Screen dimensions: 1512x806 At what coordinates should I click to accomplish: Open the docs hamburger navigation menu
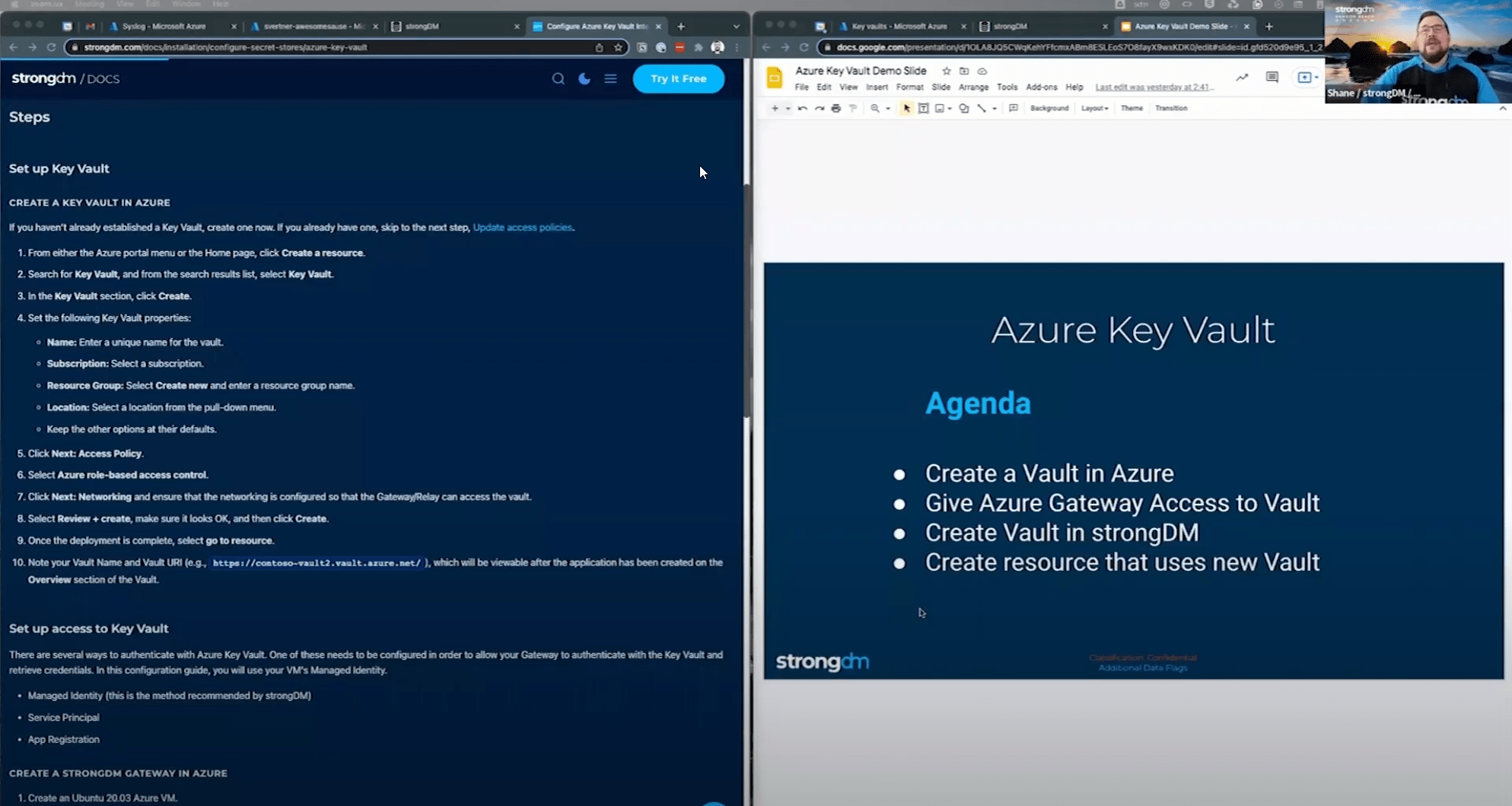point(610,78)
